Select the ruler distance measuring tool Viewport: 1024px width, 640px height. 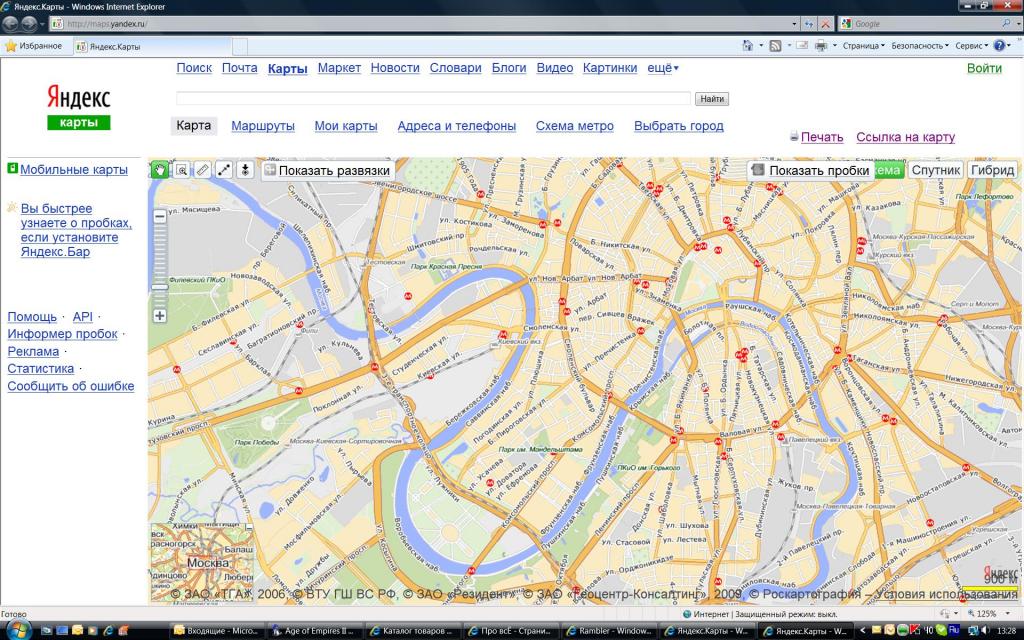(202, 170)
